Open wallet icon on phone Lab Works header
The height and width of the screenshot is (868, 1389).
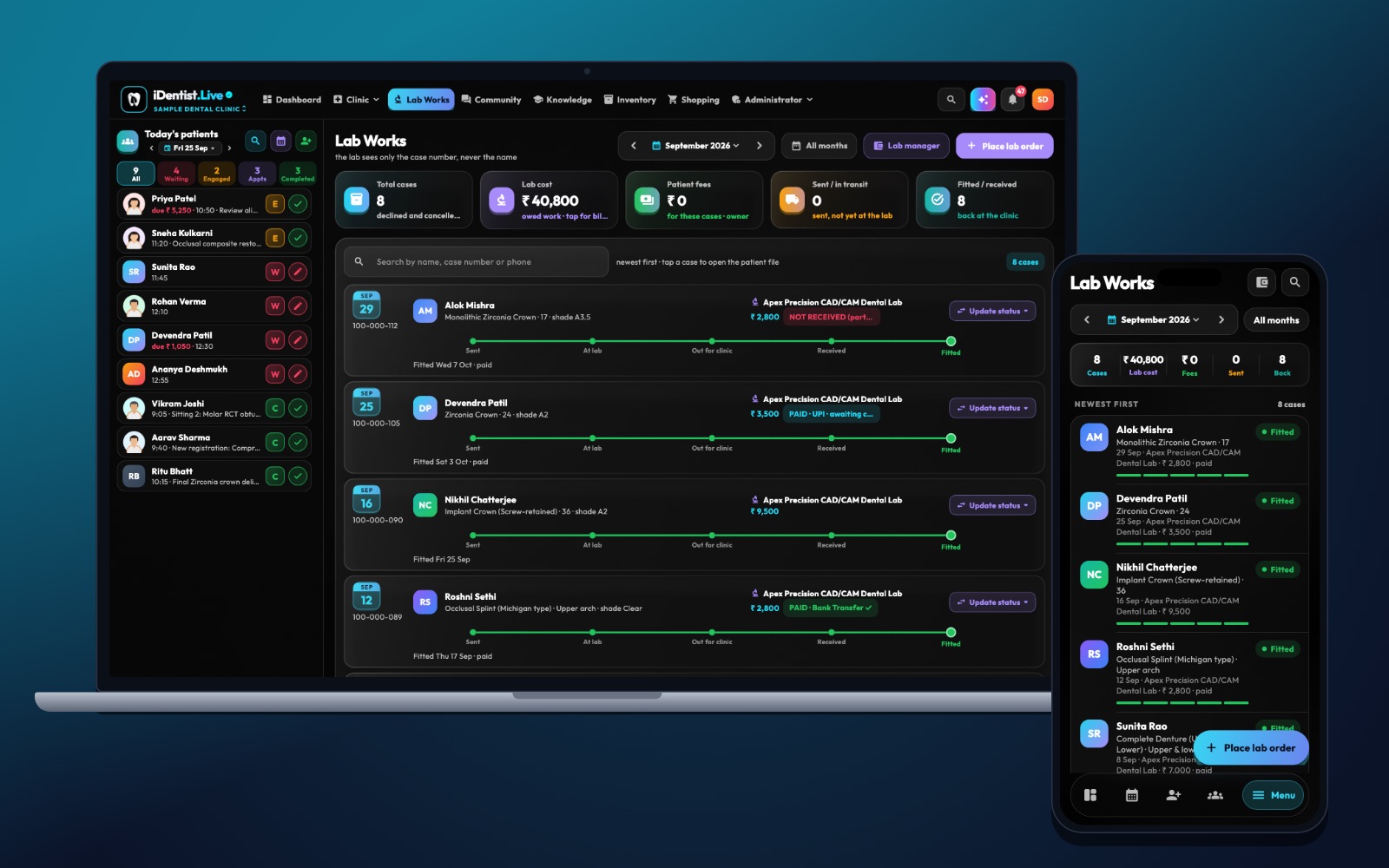pyautogui.click(x=1262, y=282)
